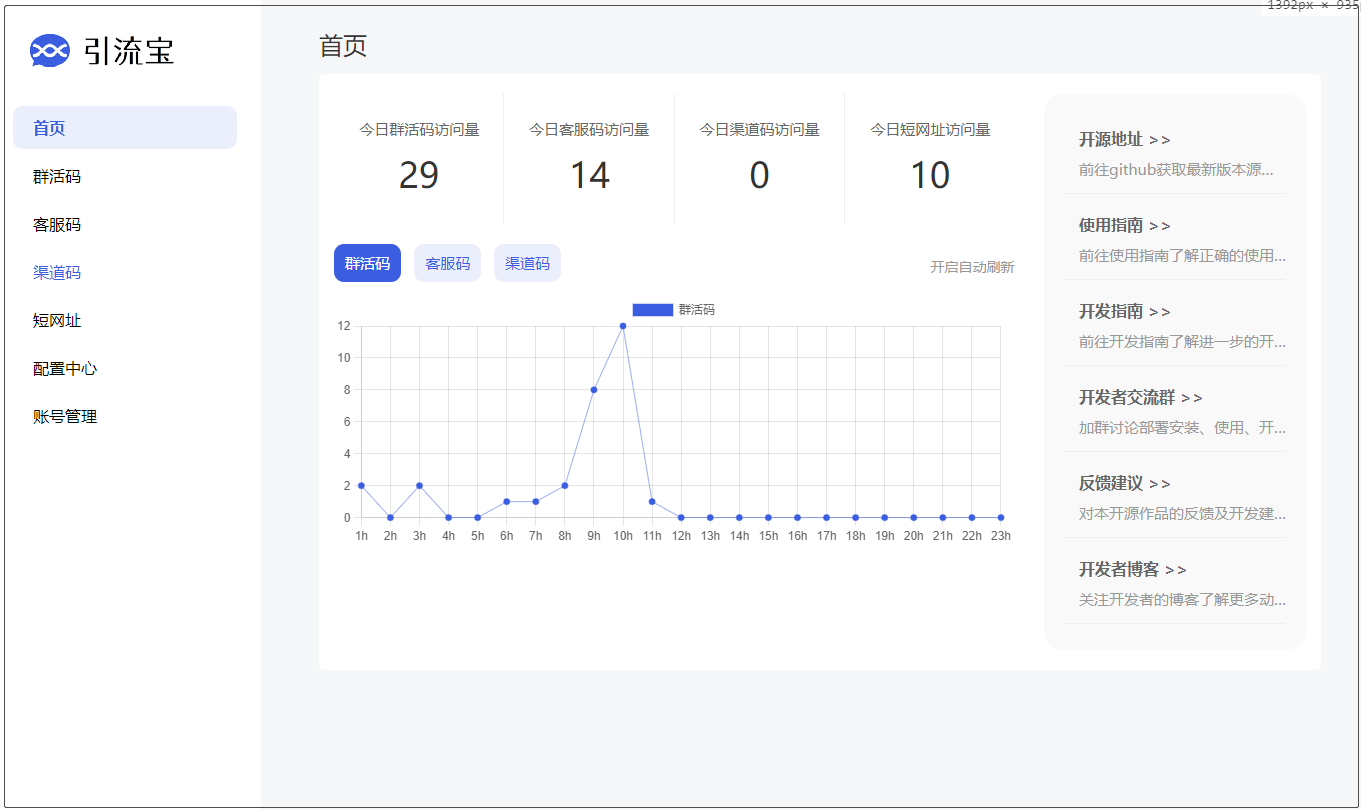
Task: Click the 今日渠道码访问量 label
Action: (x=759, y=130)
